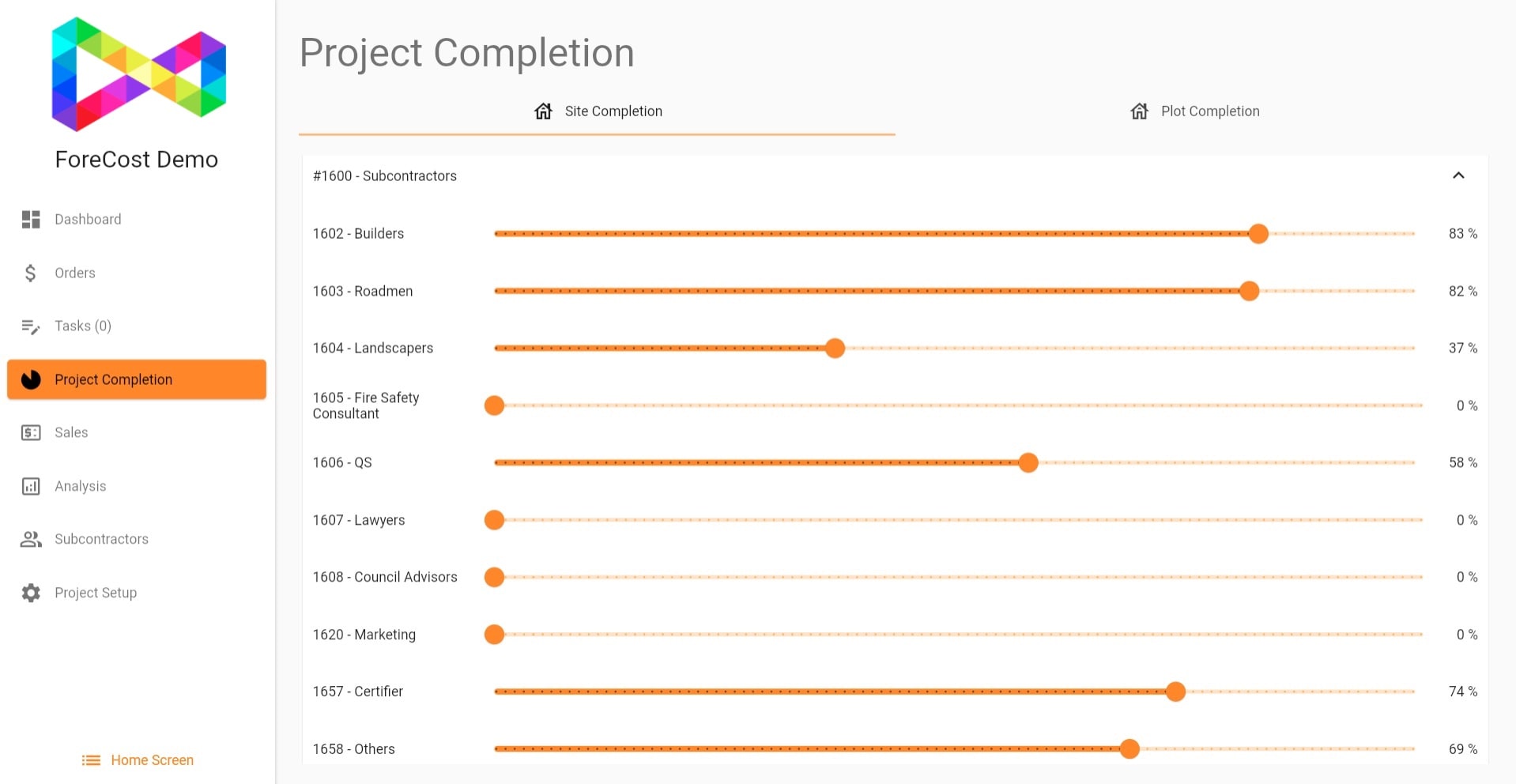
Task: Click the Subcontractors people icon
Action: [x=31, y=539]
